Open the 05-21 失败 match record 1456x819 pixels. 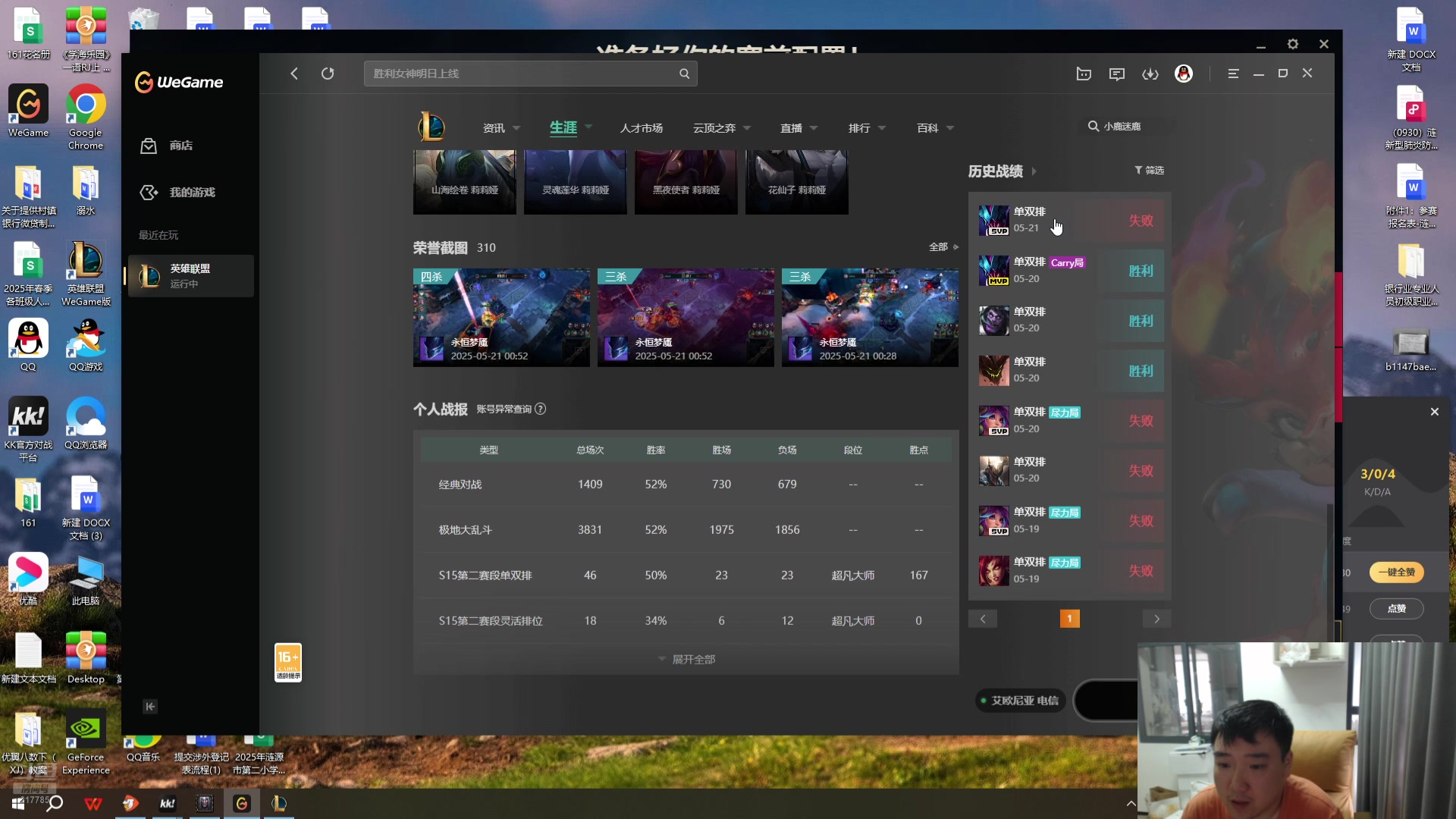[x=1069, y=221]
